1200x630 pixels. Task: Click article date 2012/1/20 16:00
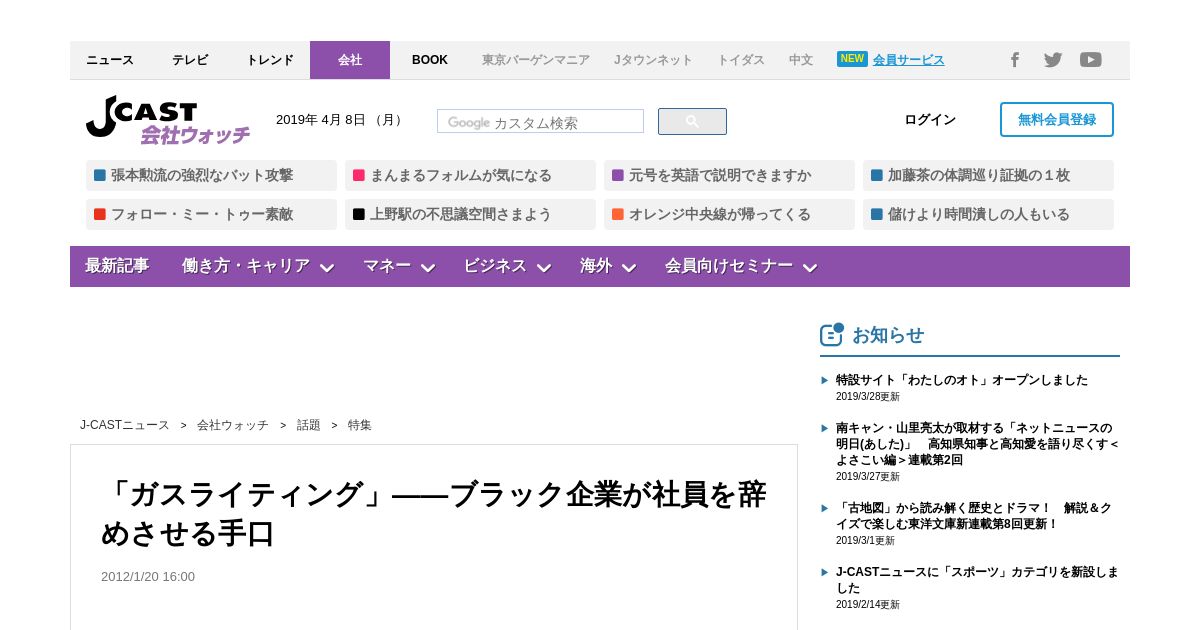[x=148, y=577]
